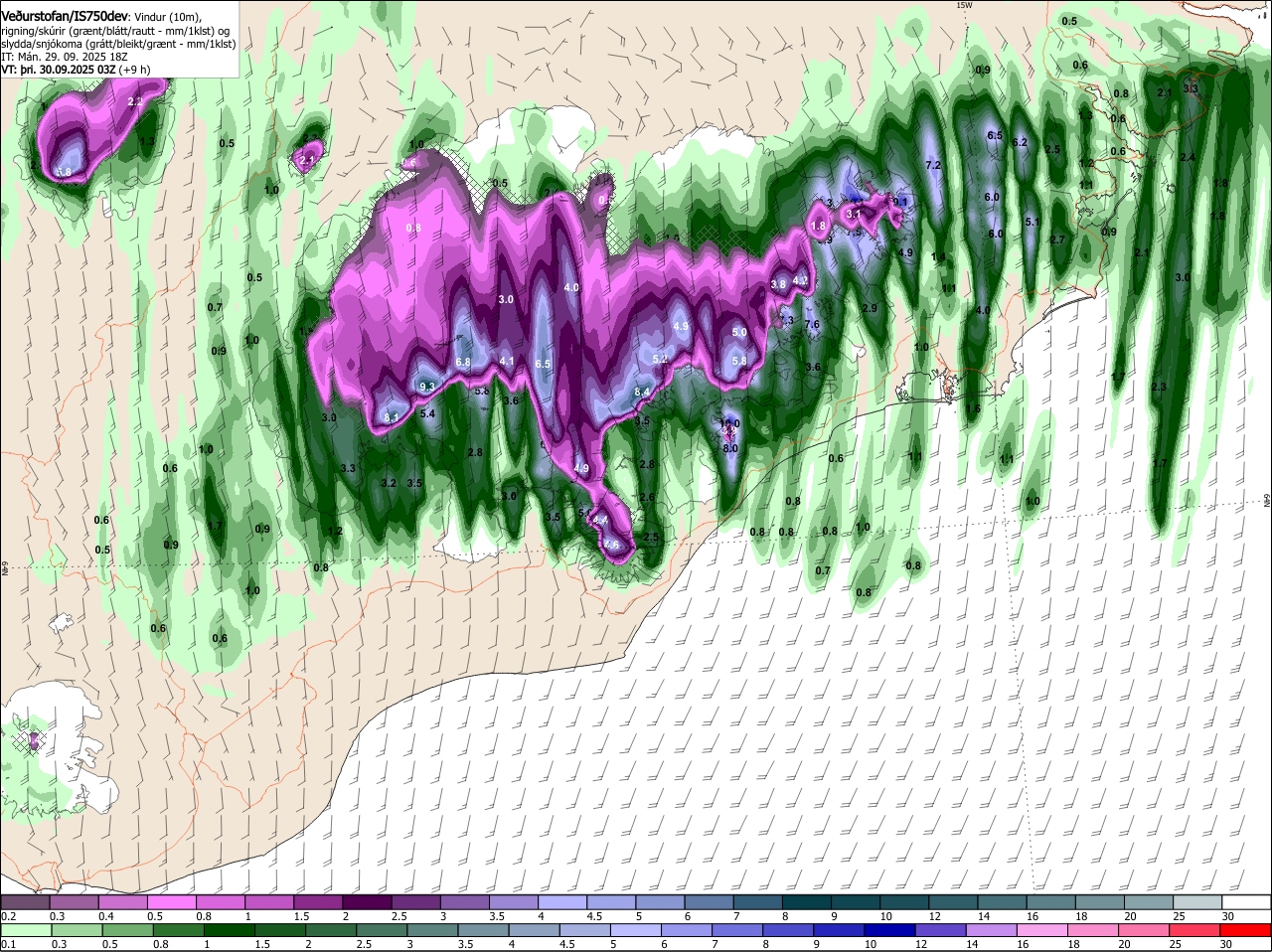The image size is (1272, 952).
Task: Click the 6.2 precipitation value
Action: [x=1020, y=142]
